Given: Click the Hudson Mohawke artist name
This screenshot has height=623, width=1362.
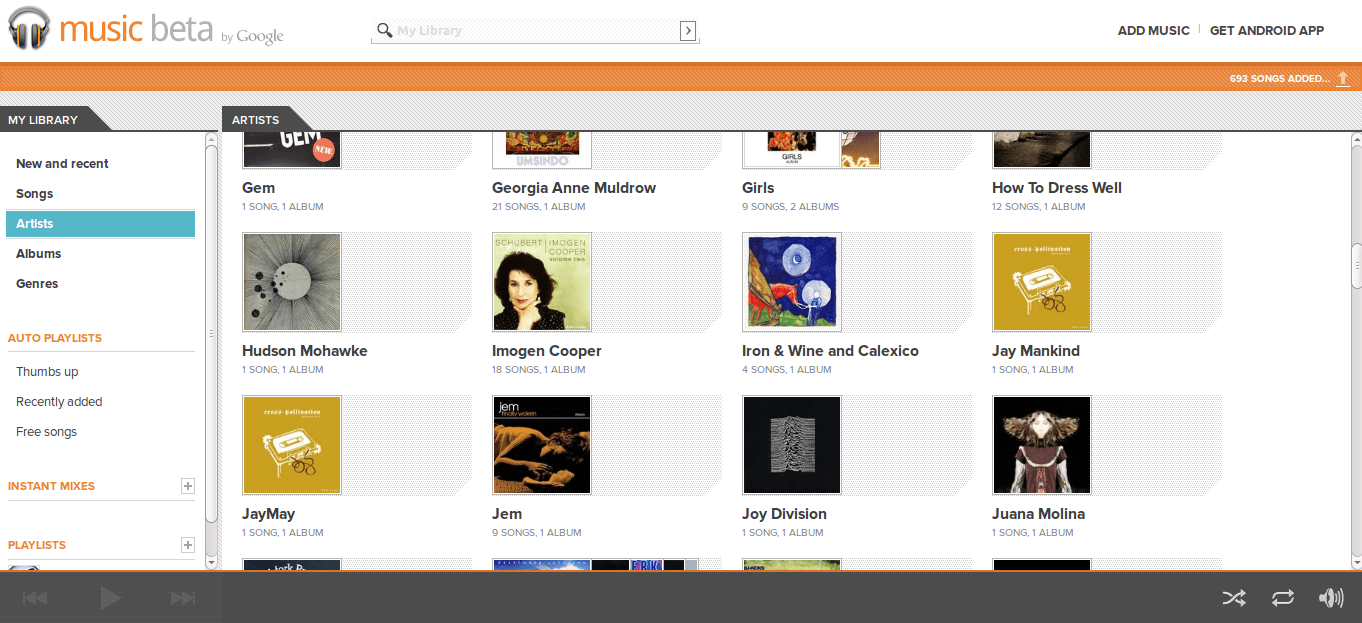Looking at the screenshot, I should click(x=305, y=351).
